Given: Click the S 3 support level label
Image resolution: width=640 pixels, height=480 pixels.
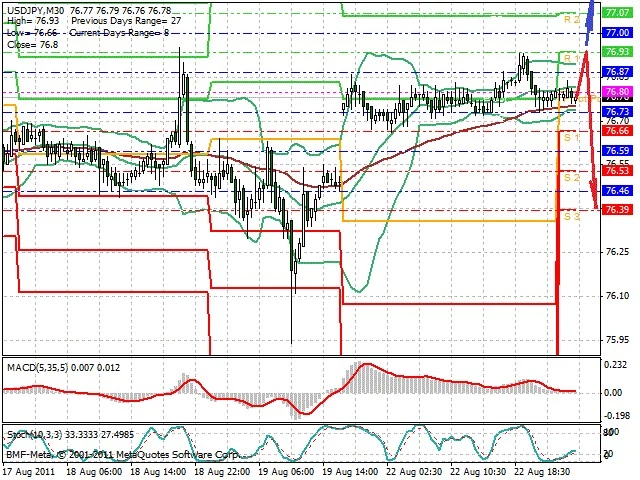Looking at the screenshot, I should 572,216.
